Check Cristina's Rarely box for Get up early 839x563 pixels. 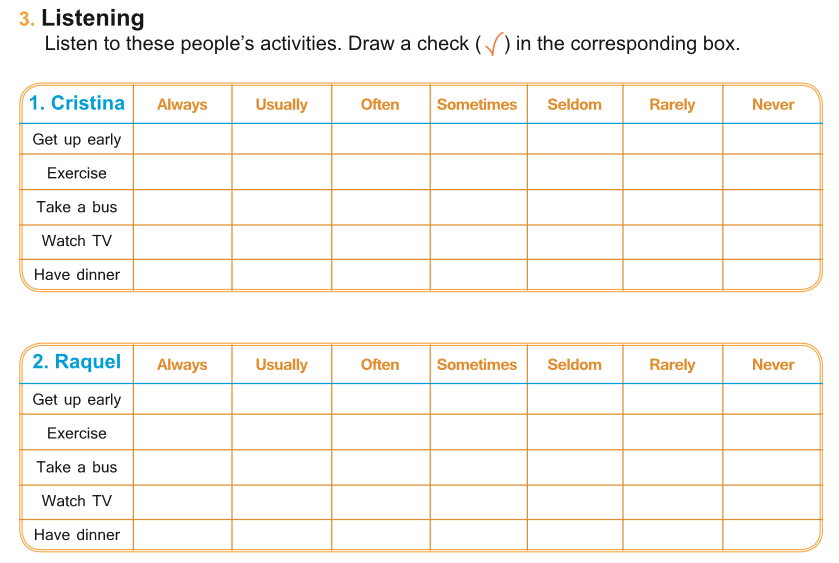(672, 139)
